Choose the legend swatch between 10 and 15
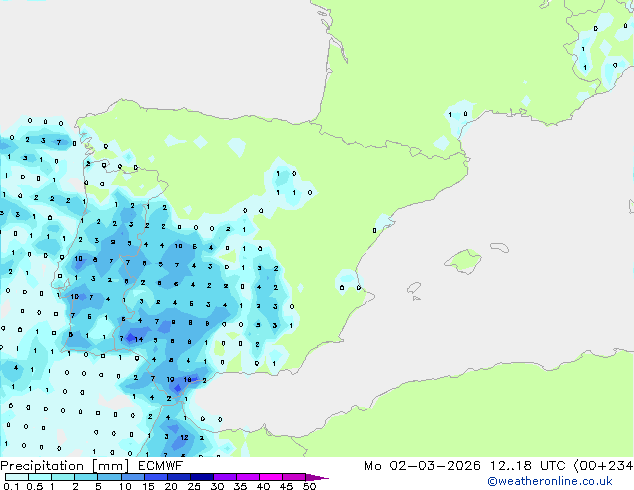This screenshot has height=490, width=634. pyautogui.click(x=132, y=477)
